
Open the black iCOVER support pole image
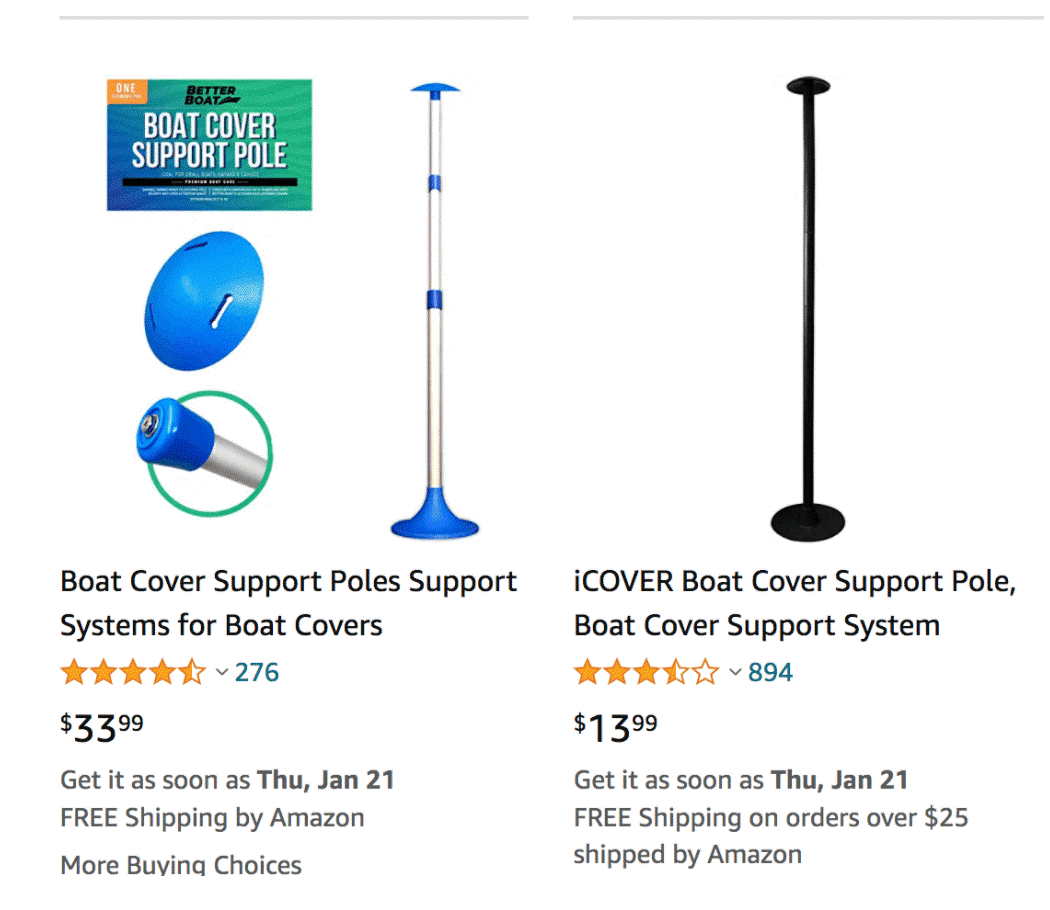[808, 310]
